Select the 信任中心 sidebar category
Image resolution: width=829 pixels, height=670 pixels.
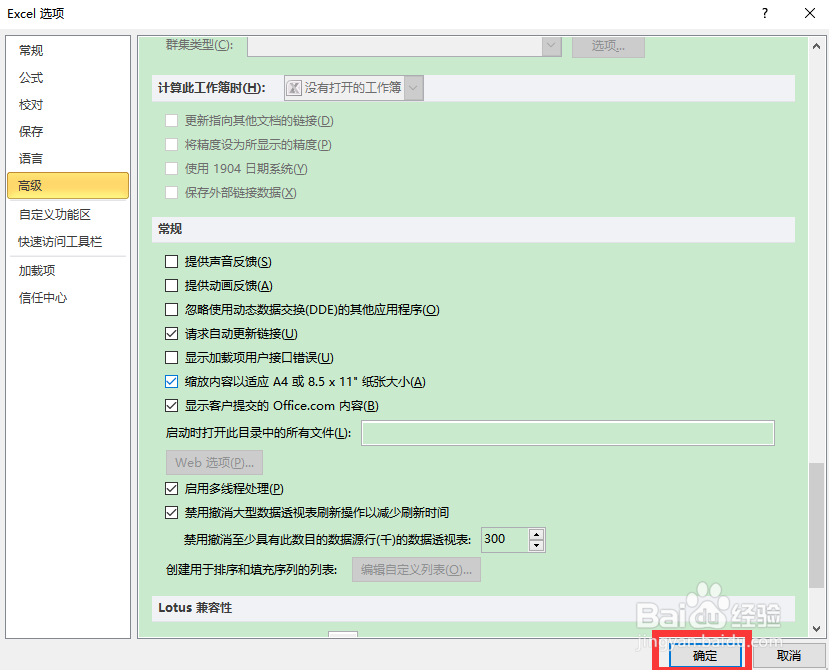click(x=42, y=296)
